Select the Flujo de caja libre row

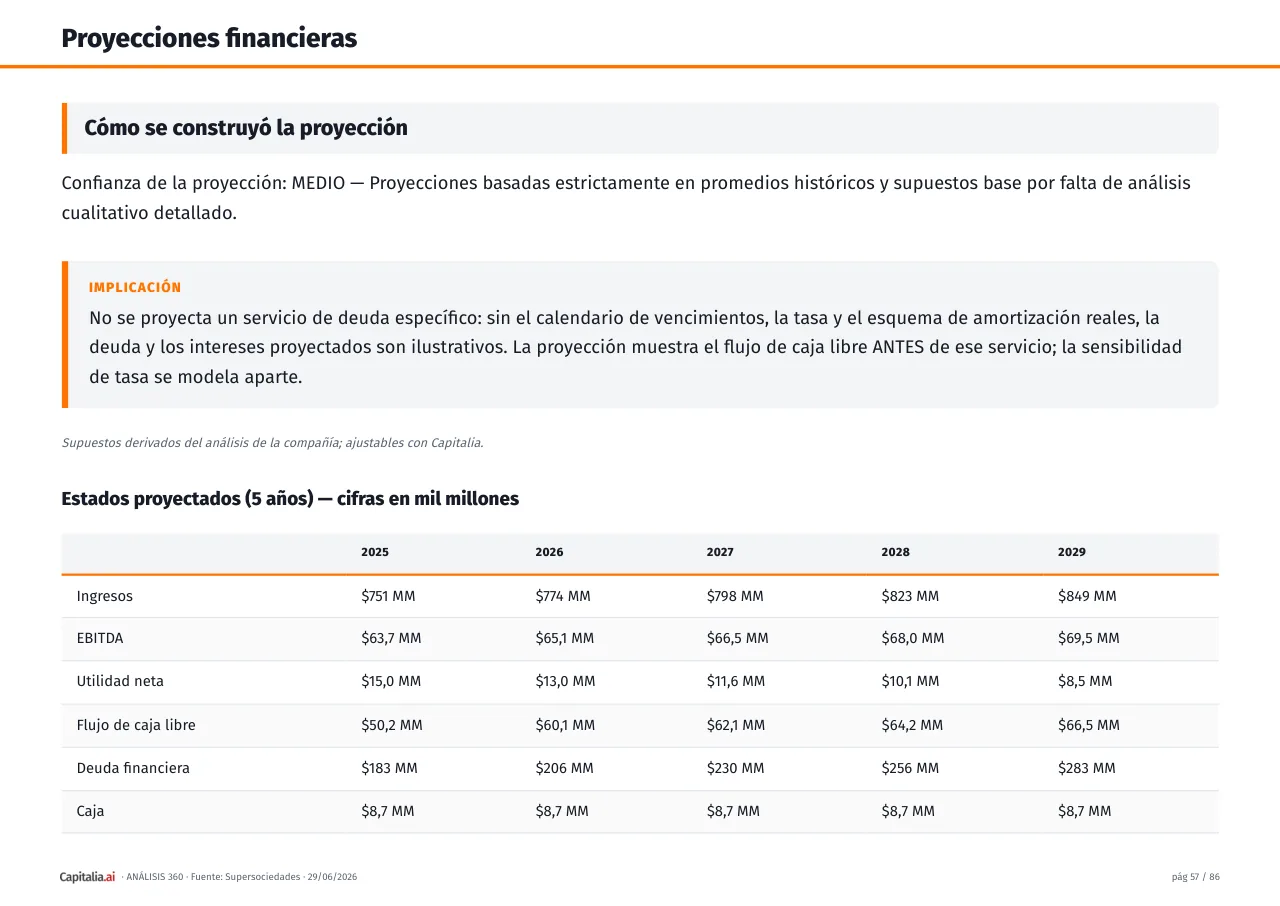tap(640, 725)
